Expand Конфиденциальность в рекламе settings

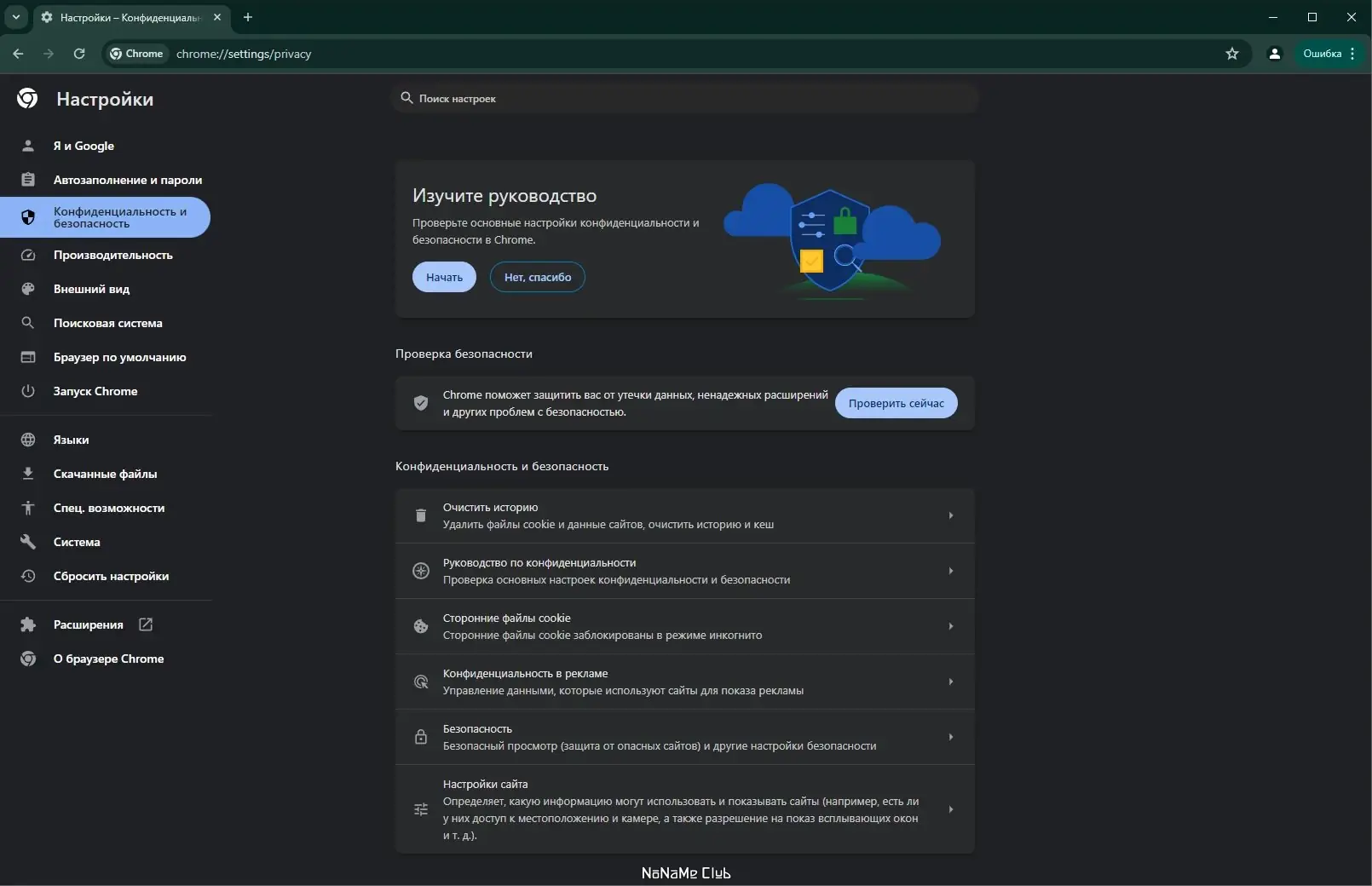click(x=950, y=682)
